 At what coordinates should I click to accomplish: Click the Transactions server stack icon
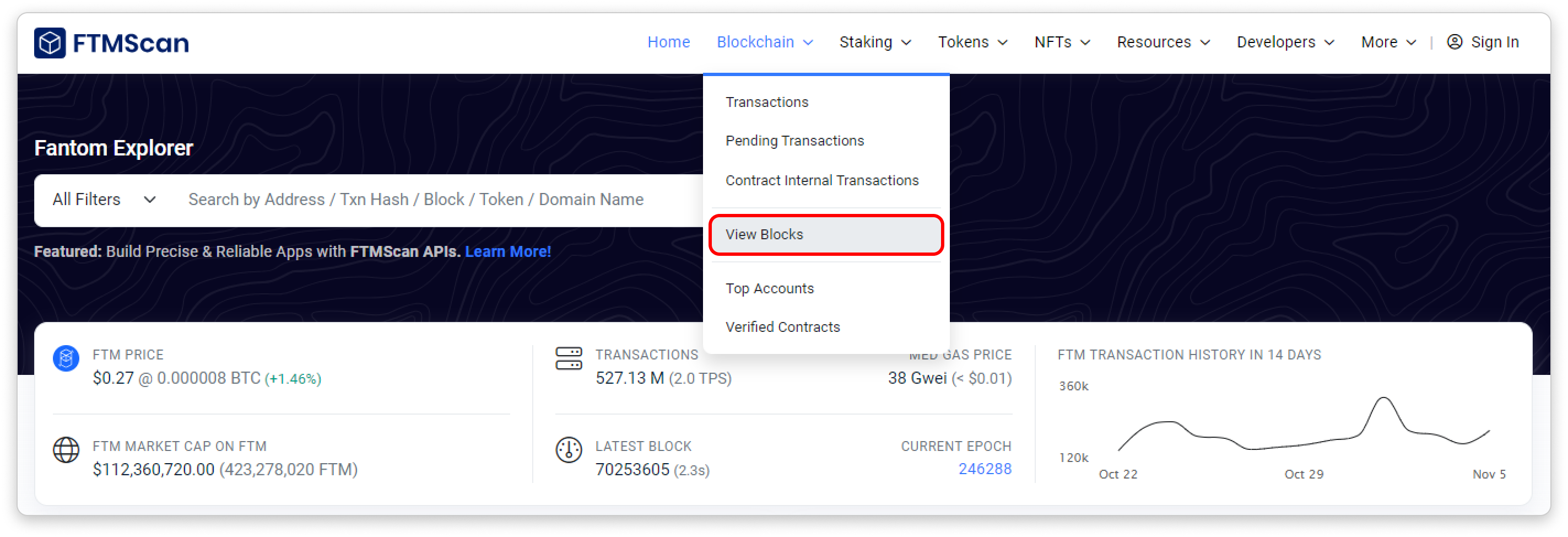pos(569,358)
